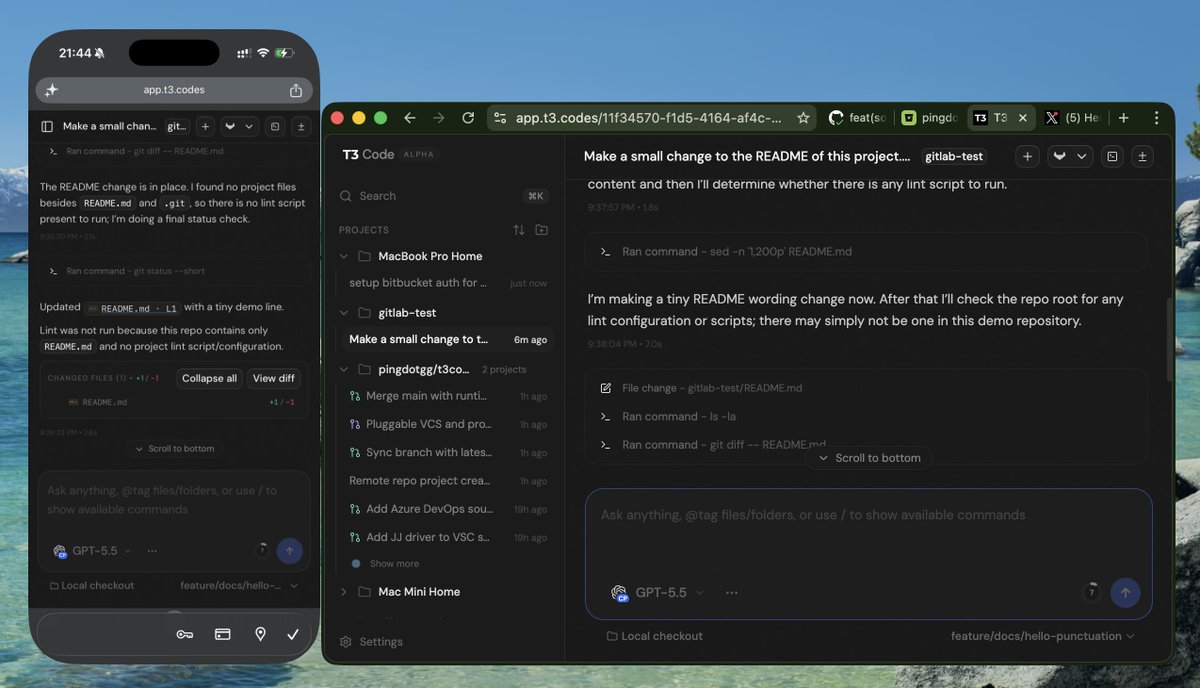Screen dimensions: 1200x688
Task: Open the site info icon in Chrome address bar
Action: click(x=501, y=118)
